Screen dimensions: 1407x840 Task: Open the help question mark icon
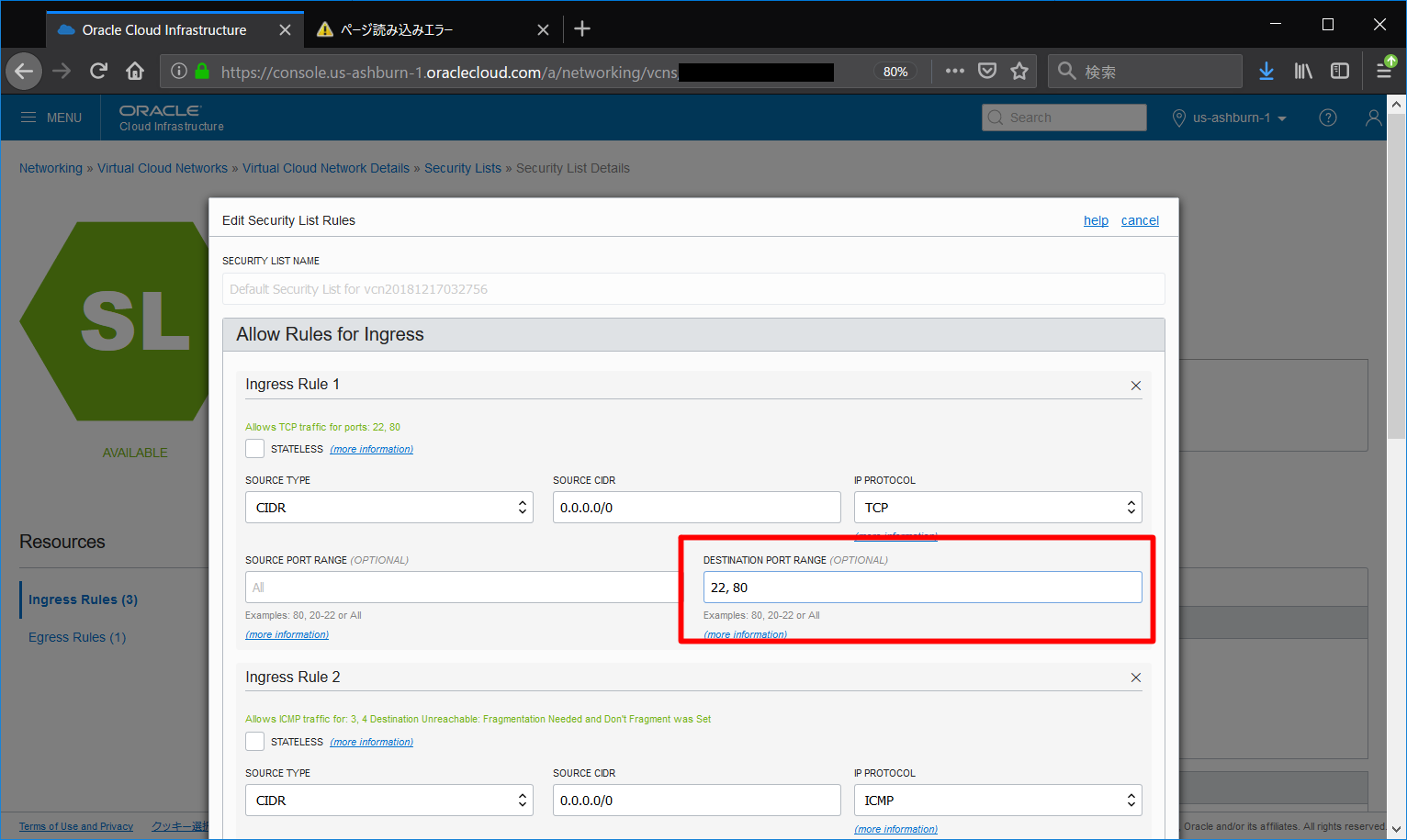click(1328, 118)
